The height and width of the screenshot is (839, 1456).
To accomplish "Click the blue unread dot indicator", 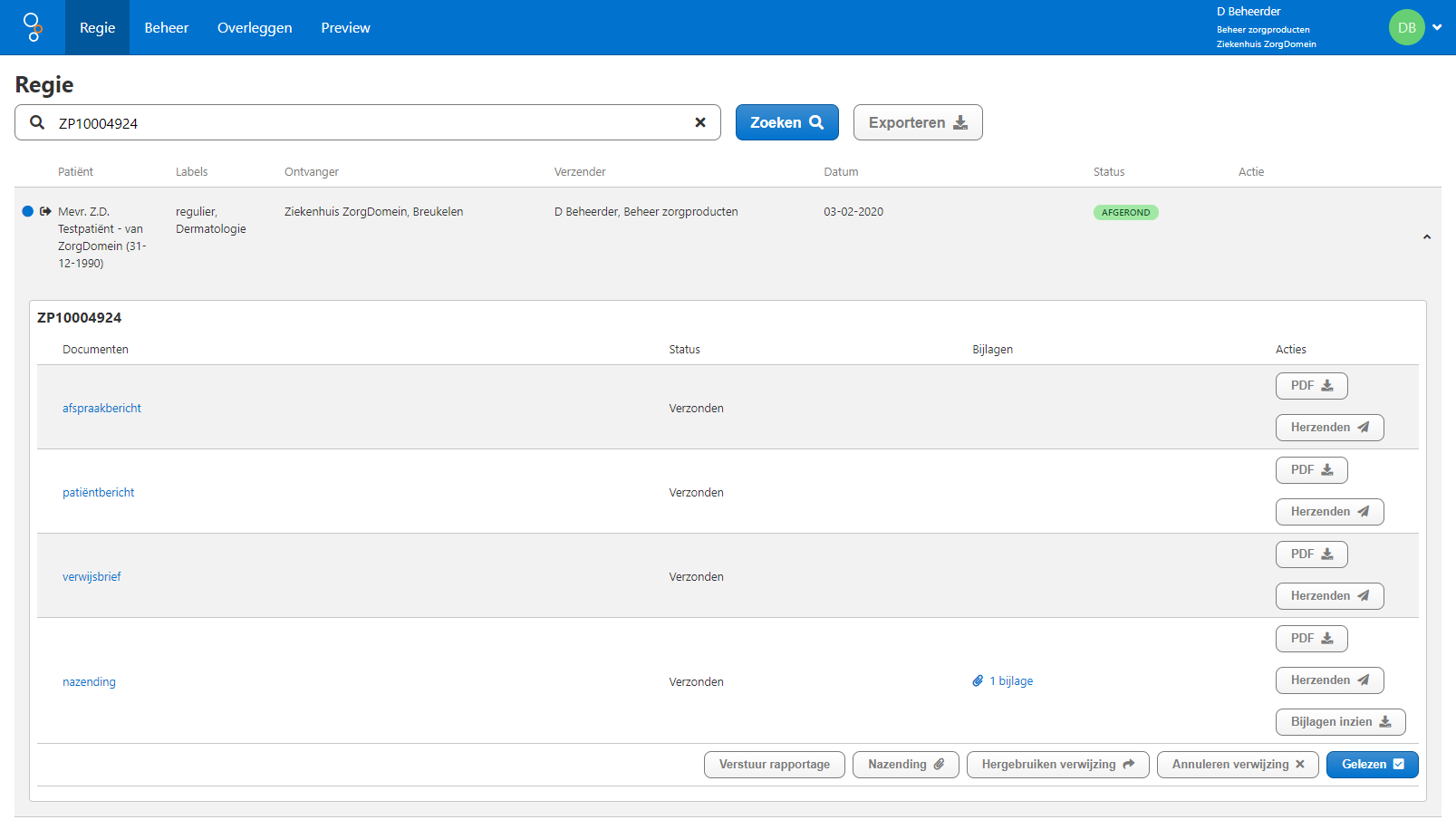I will pos(27,211).
